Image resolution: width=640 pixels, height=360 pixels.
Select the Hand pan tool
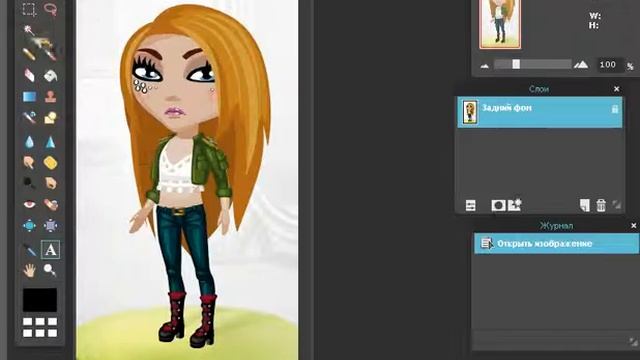(x=29, y=270)
